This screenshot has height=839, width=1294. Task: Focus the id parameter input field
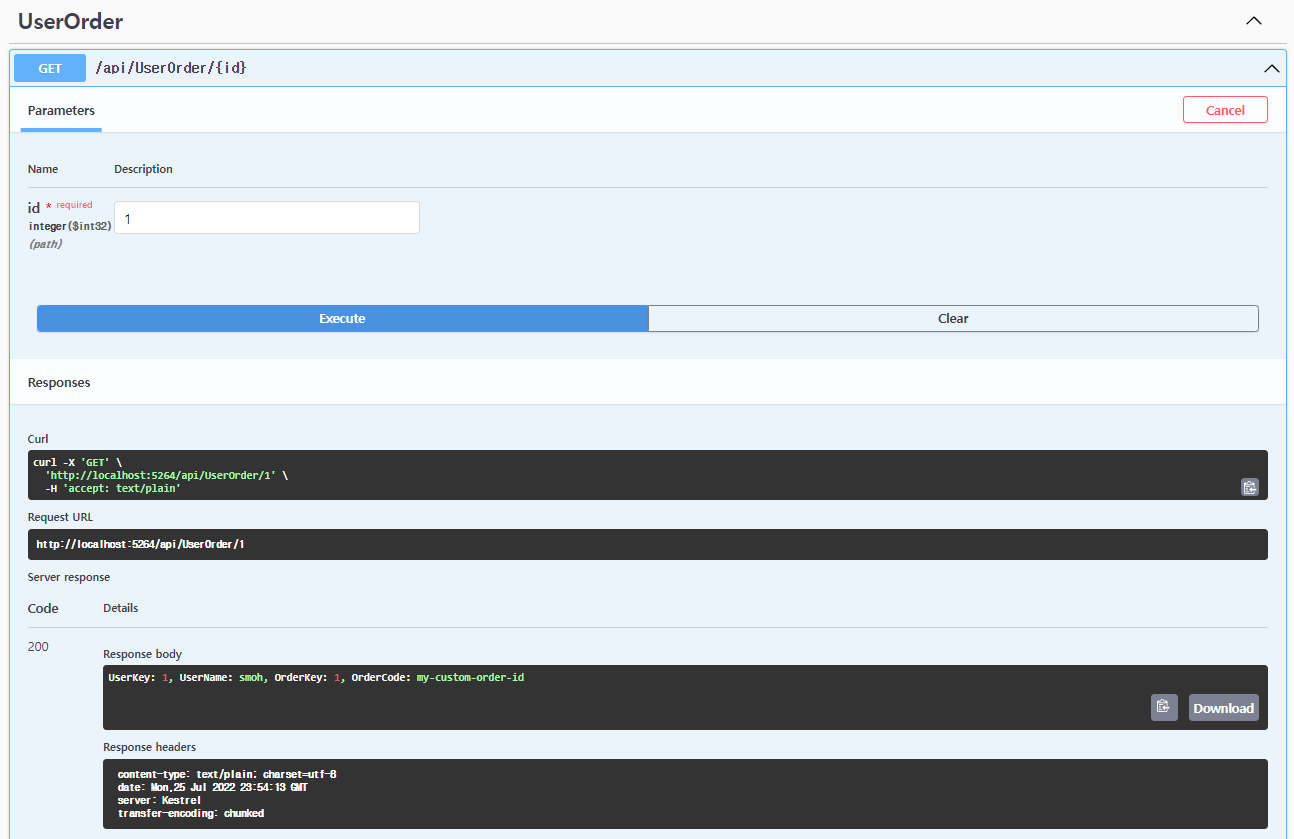click(267, 218)
